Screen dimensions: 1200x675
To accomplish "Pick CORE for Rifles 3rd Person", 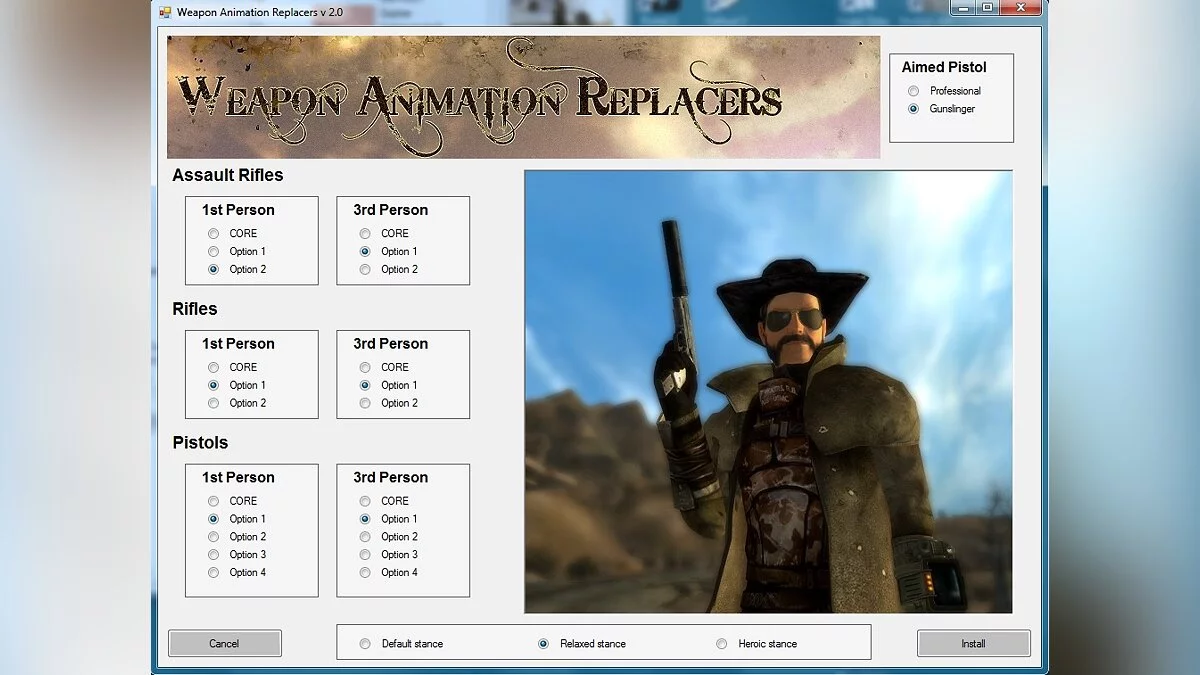I will pyautogui.click(x=365, y=368).
